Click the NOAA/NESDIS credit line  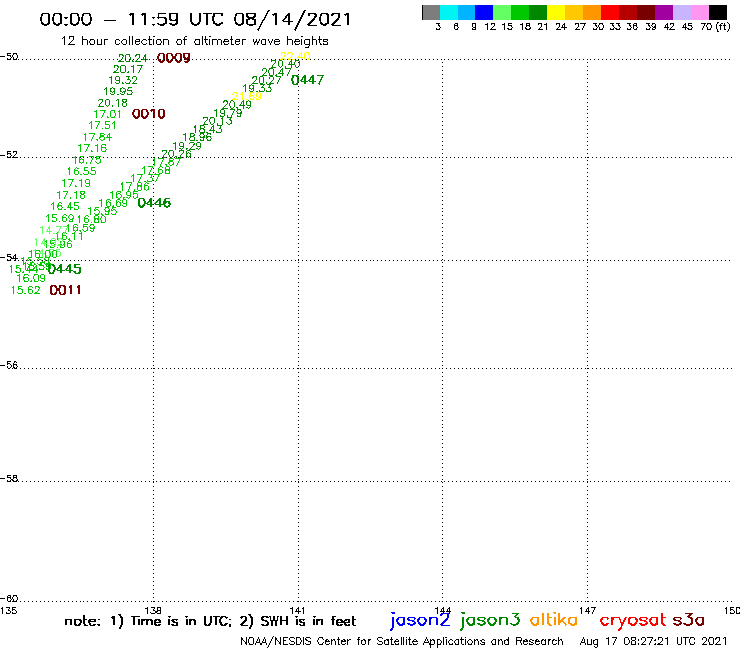click(x=402, y=641)
